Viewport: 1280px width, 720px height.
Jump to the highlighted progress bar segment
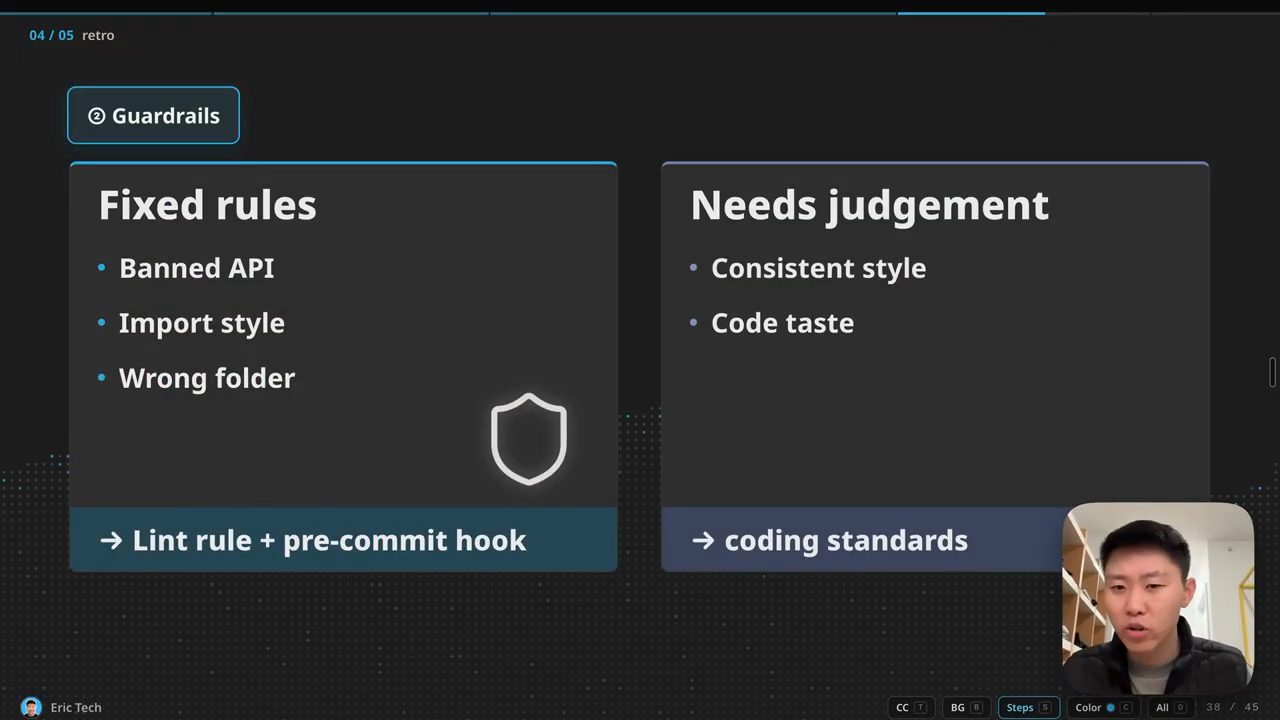(971, 13)
